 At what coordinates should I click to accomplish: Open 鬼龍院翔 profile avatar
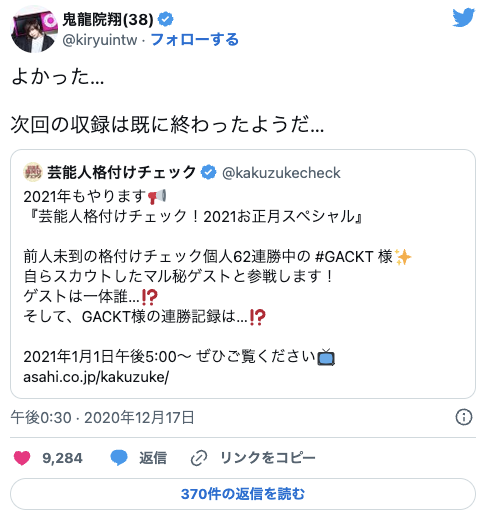tap(34, 29)
